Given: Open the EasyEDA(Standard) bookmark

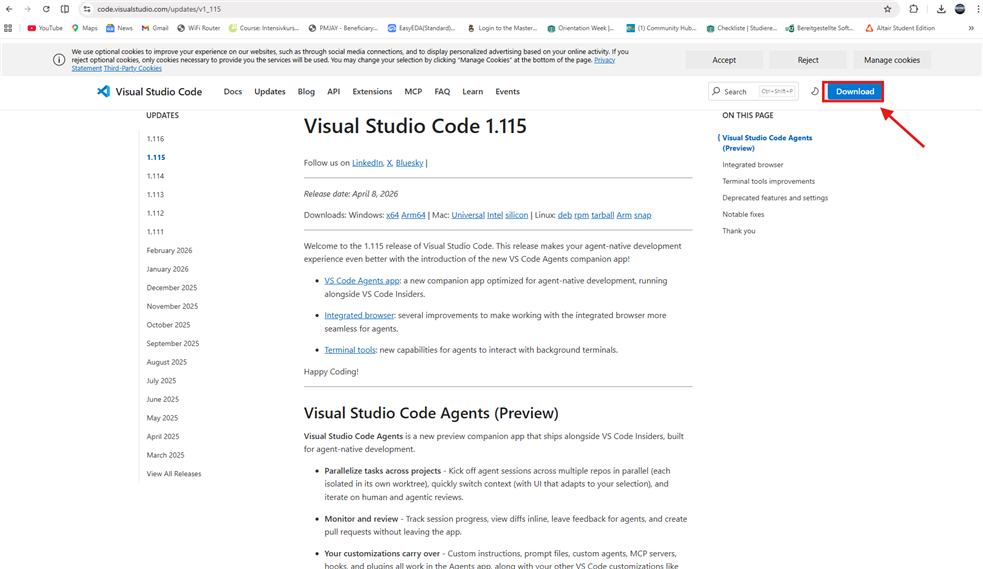Looking at the screenshot, I should [x=421, y=28].
